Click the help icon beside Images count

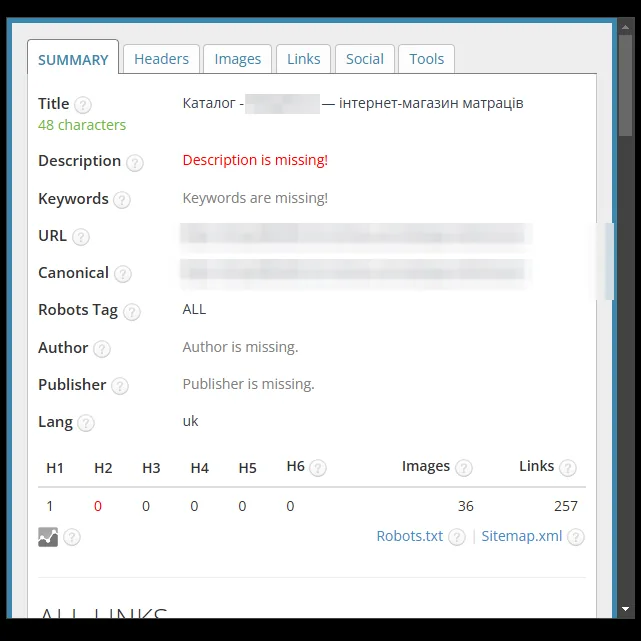pos(464,468)
